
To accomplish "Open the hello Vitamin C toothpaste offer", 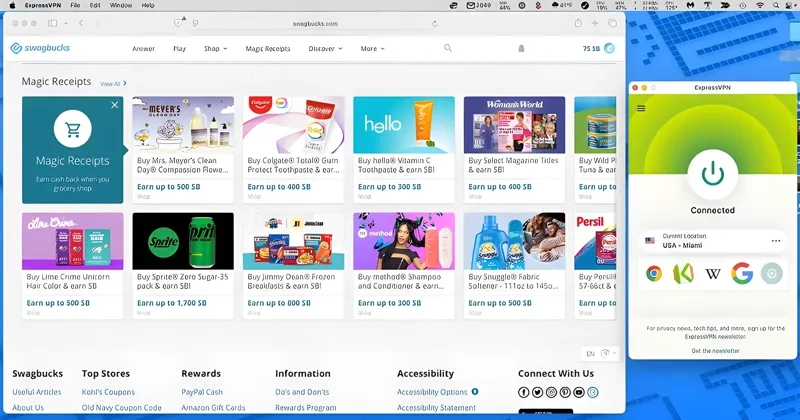I will pos(404,150).
